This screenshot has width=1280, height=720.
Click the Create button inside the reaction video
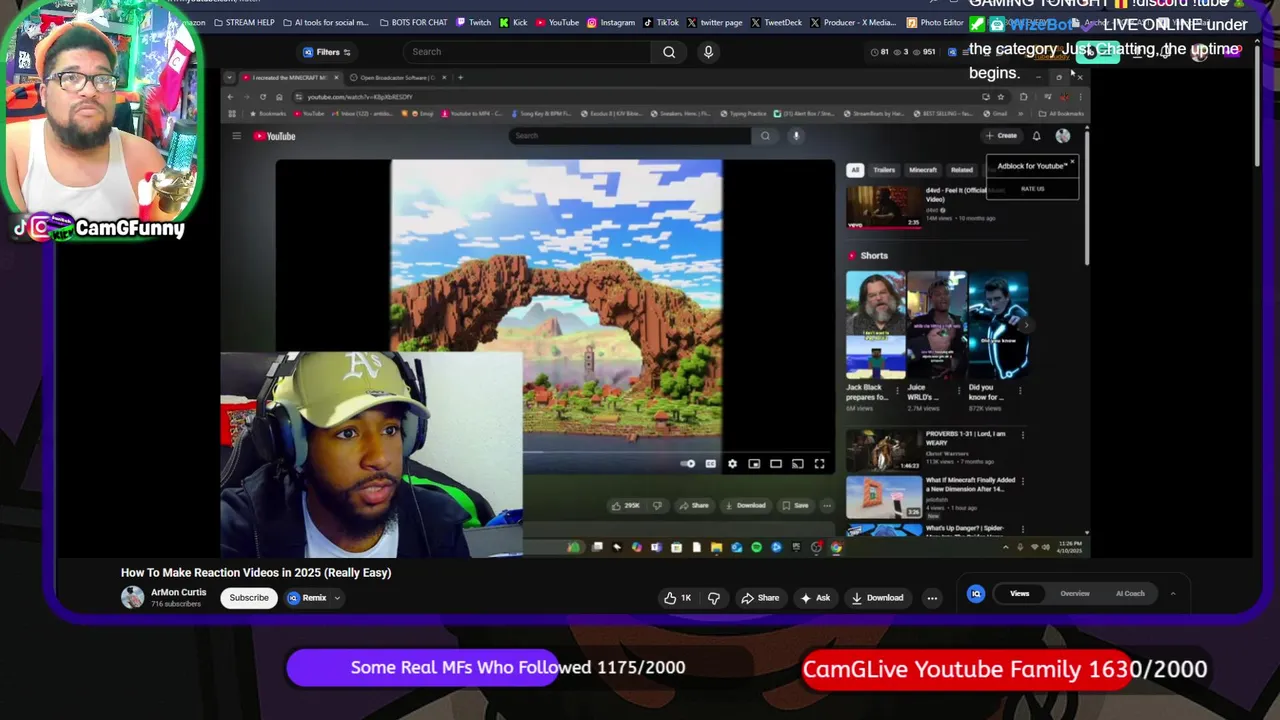point(1001,136)
